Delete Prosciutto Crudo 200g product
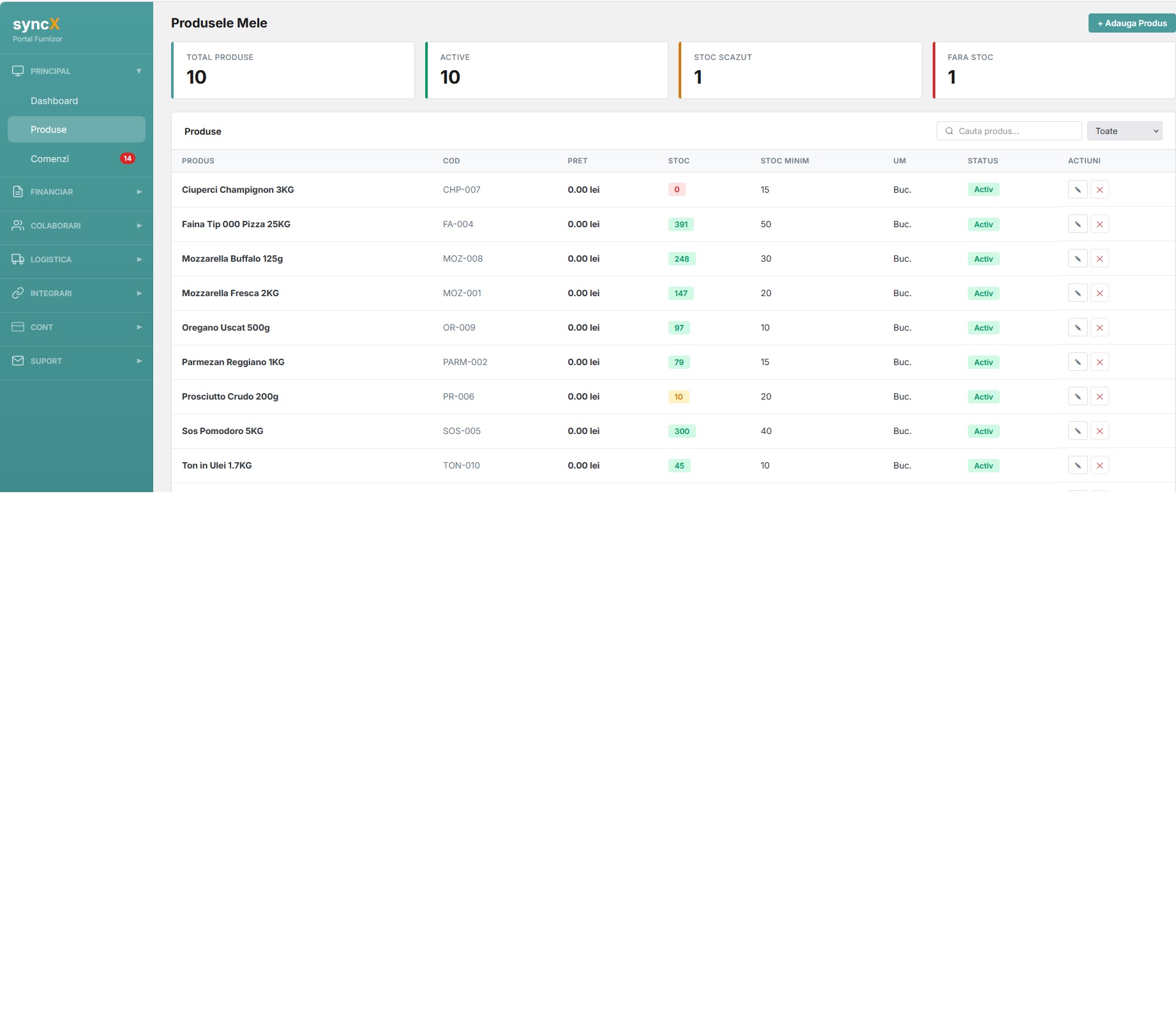 (x=1099, y=396)
